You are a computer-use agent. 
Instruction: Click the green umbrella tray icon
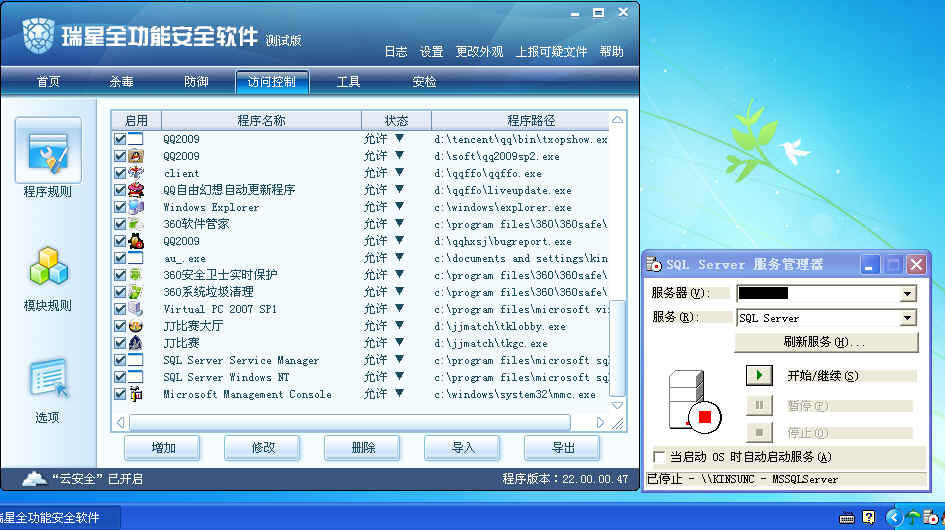tap(914, 517)
